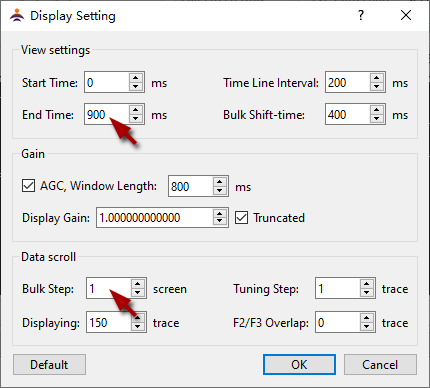Increase Time Line Interval up arrow
Screen dimensions: 430x388
pos(376,78)
